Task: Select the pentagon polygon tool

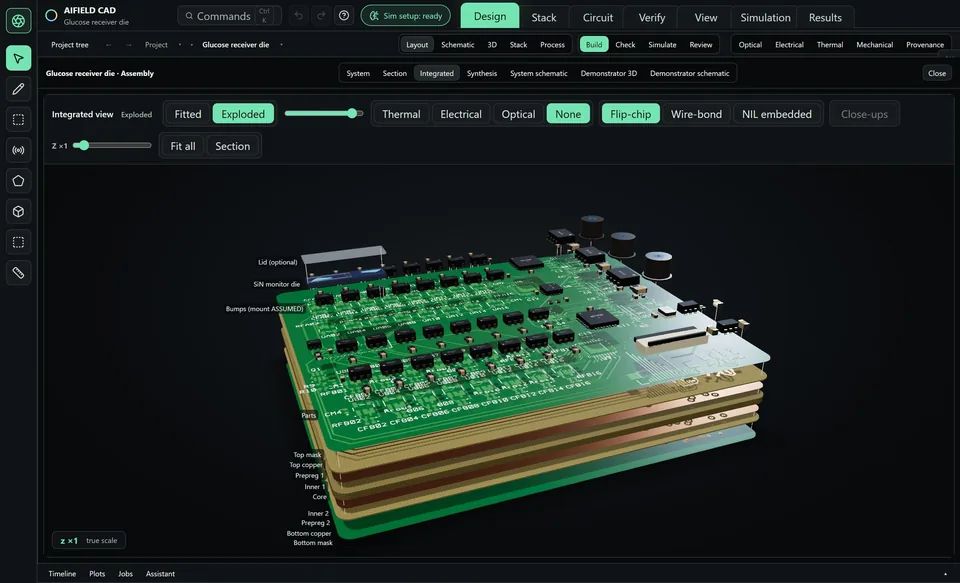Action: pyautogui.click(x=18, y=181)
